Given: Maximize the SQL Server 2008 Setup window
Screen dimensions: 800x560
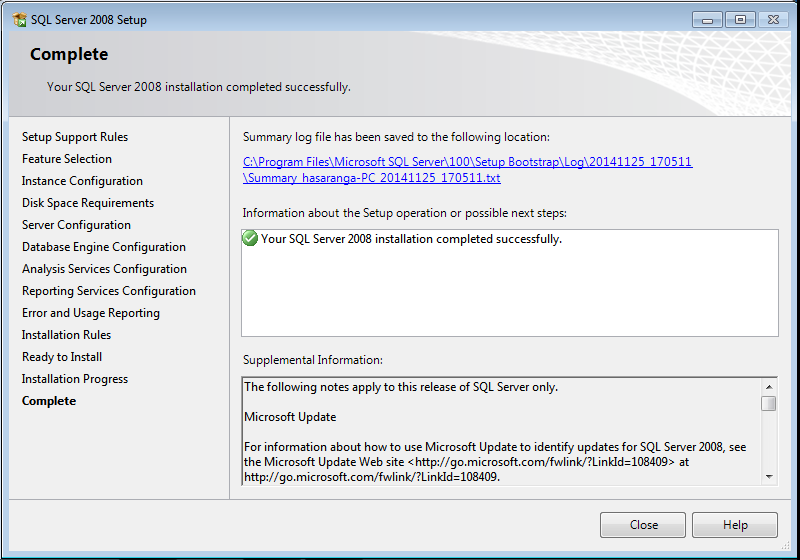Looking at the screenshot, I should [x=740, y=20].
